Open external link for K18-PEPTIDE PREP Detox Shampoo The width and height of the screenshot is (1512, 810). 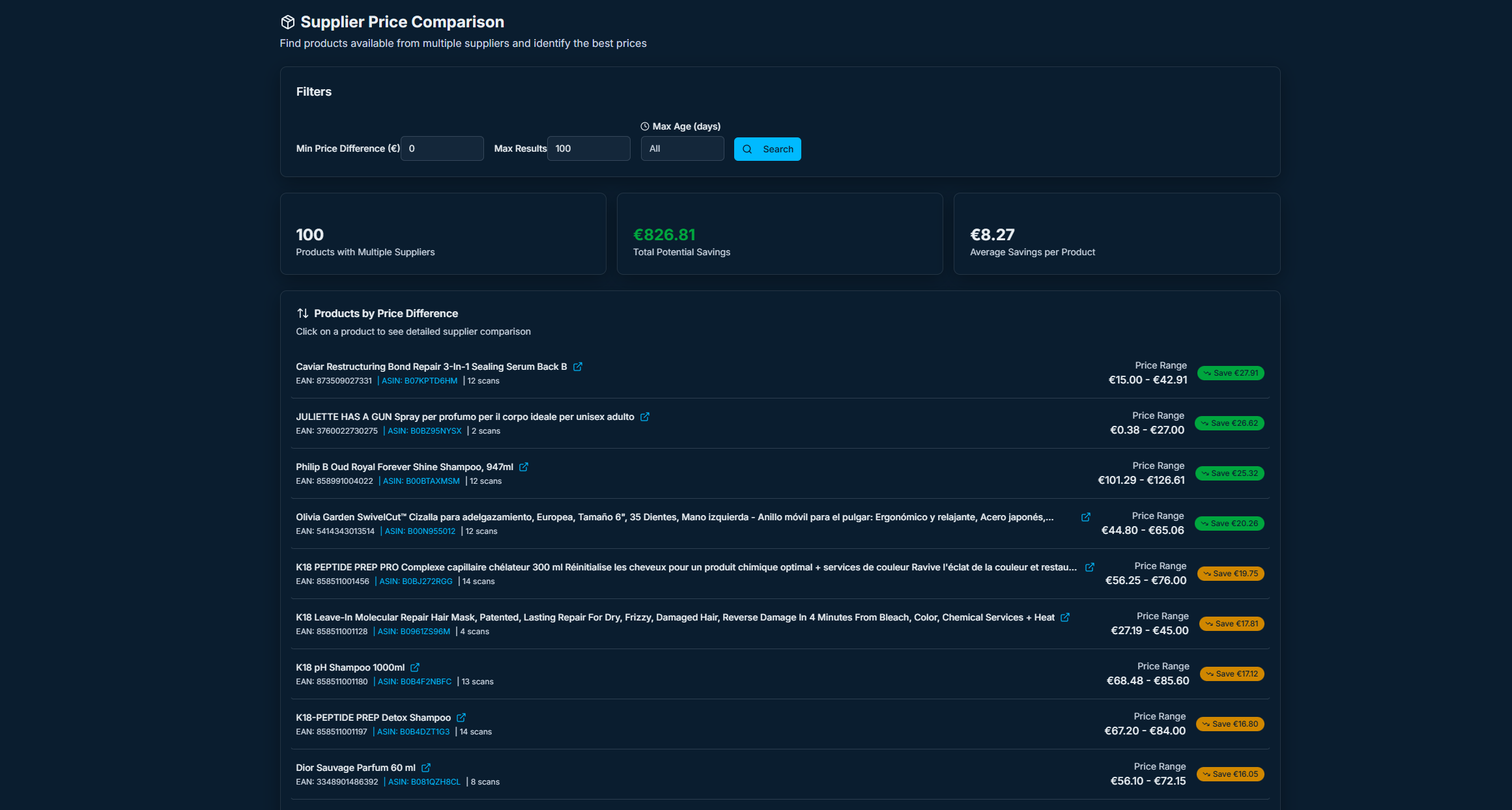click(461, 718)
